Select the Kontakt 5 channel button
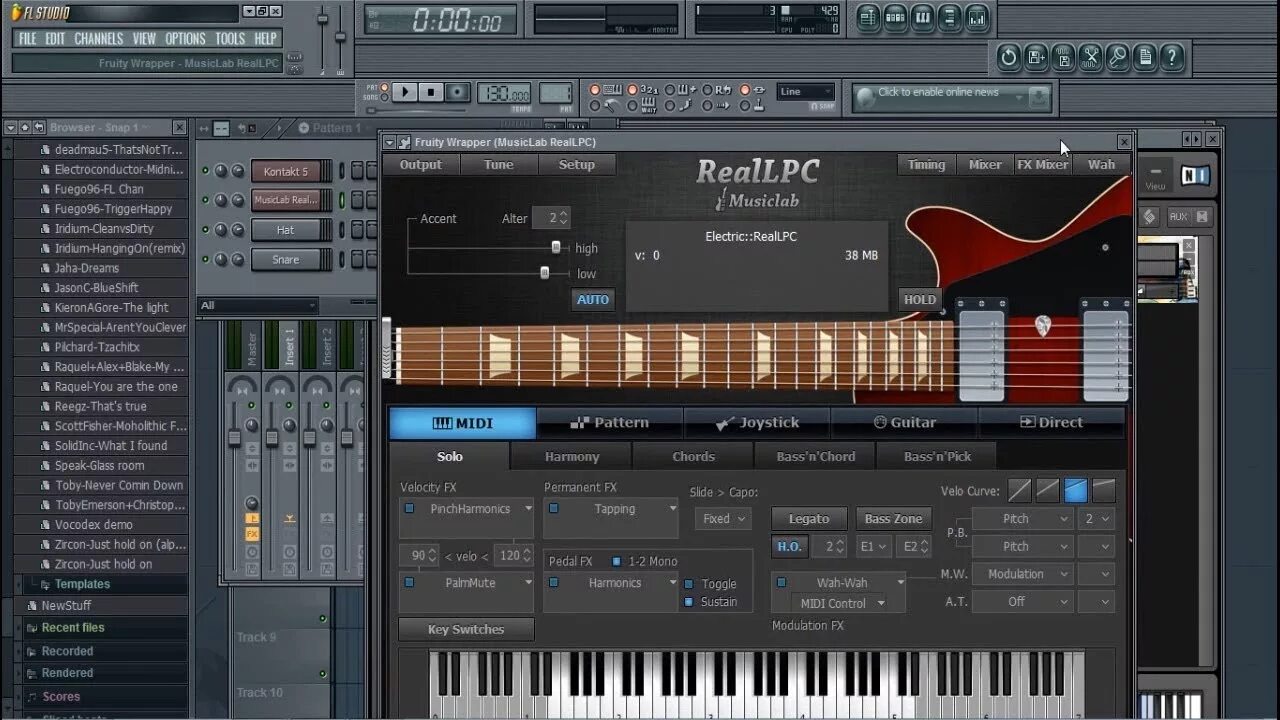Viewport: 1280px width, 720px height. 286,171
